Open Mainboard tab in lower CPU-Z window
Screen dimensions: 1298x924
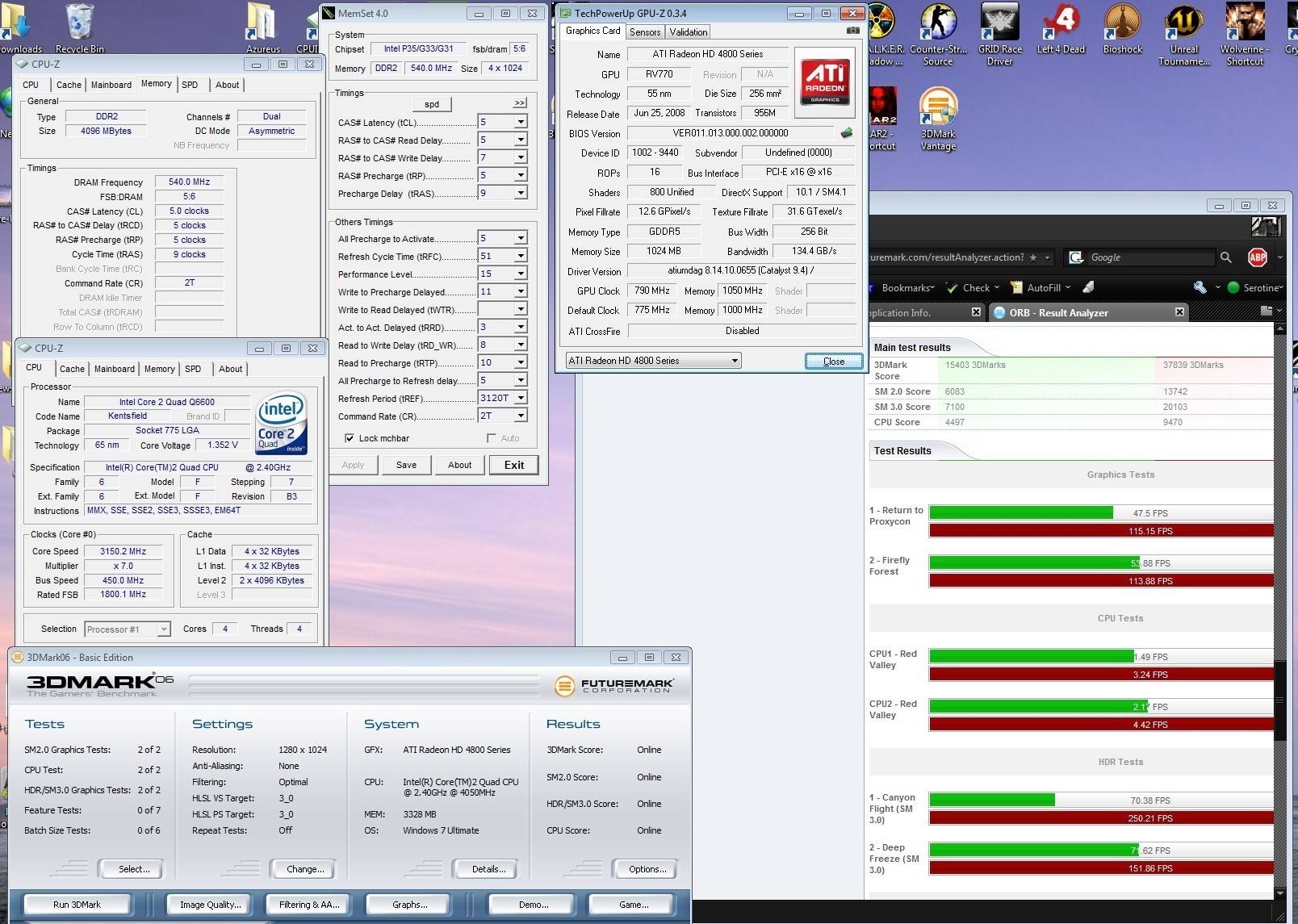115,369
